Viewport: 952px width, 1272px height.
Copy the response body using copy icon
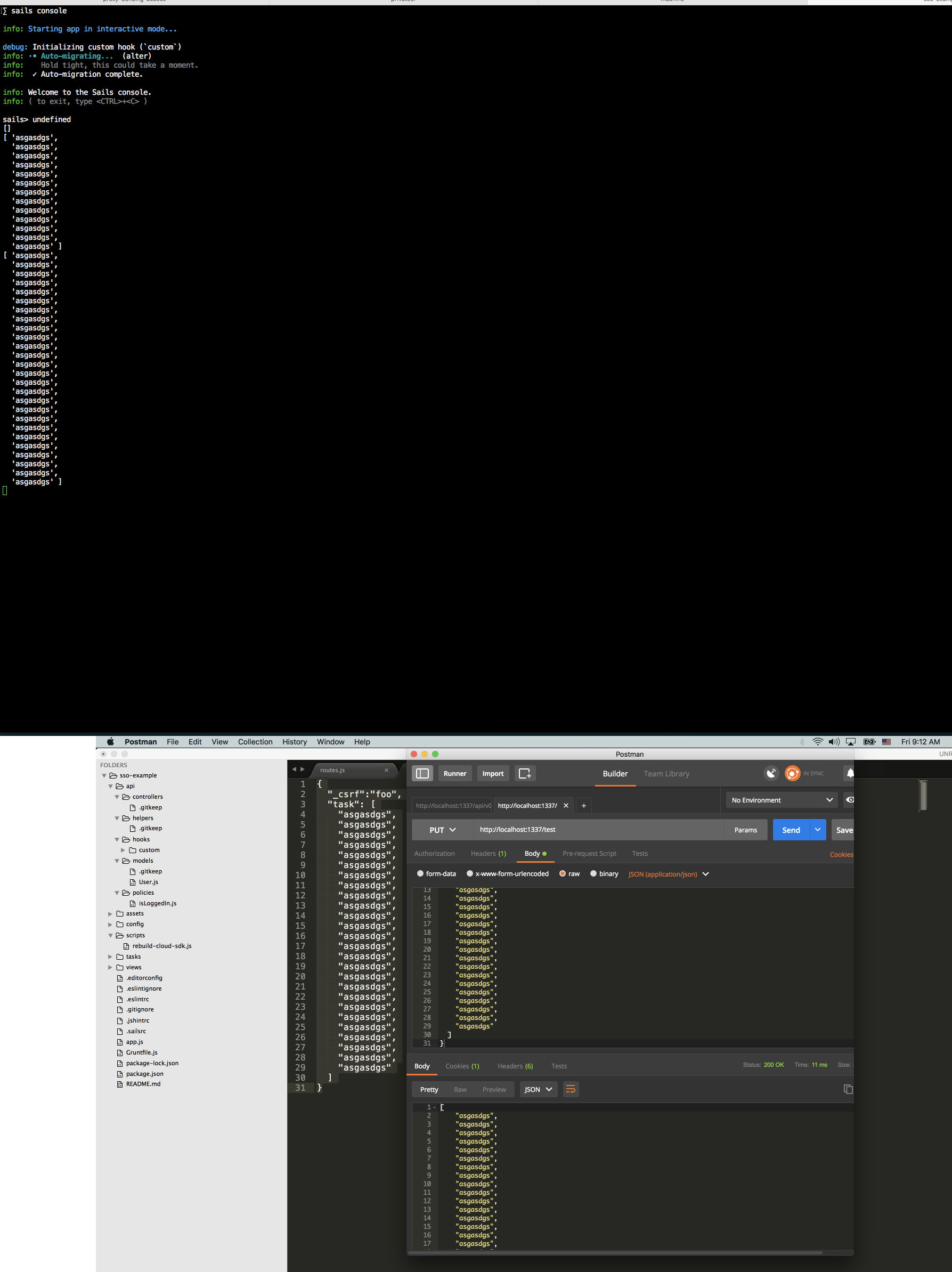tap(848, 1089)
